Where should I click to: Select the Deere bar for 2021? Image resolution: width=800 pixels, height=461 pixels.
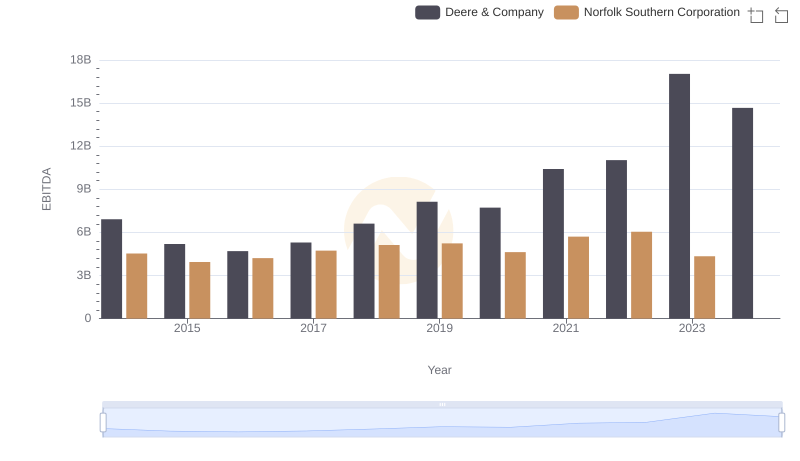[553, 244]
